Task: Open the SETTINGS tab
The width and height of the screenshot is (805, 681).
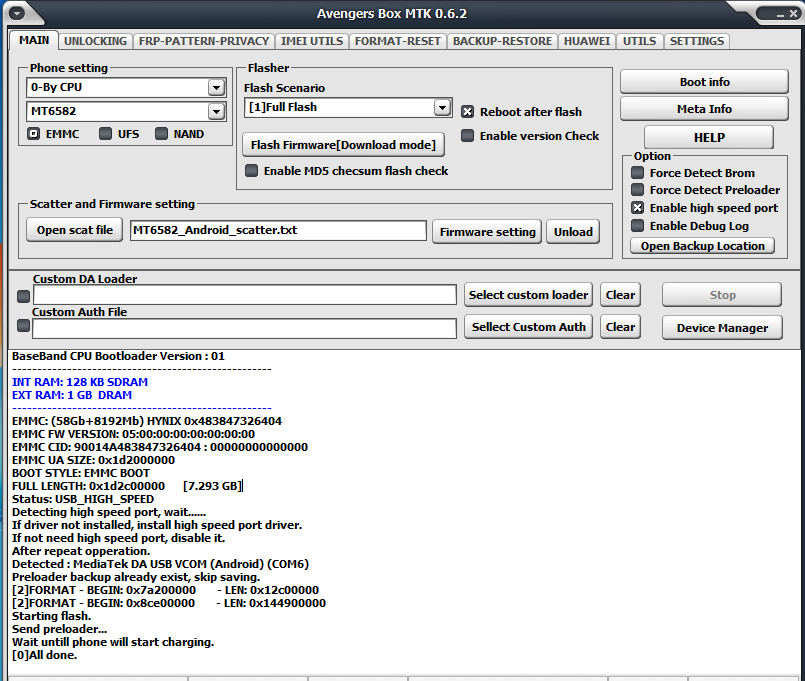Action: click(697, 41)
